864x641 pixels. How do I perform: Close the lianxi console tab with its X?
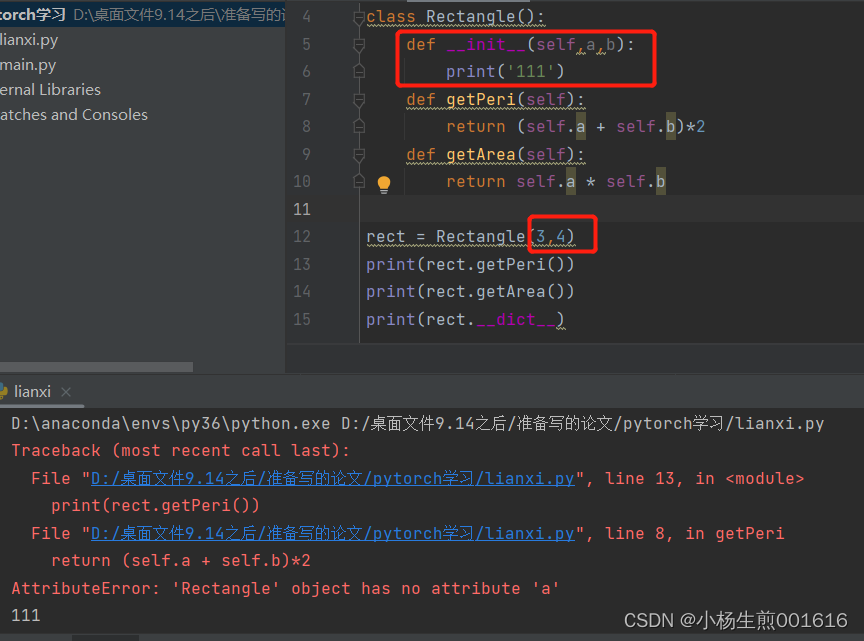pos(65,392)
